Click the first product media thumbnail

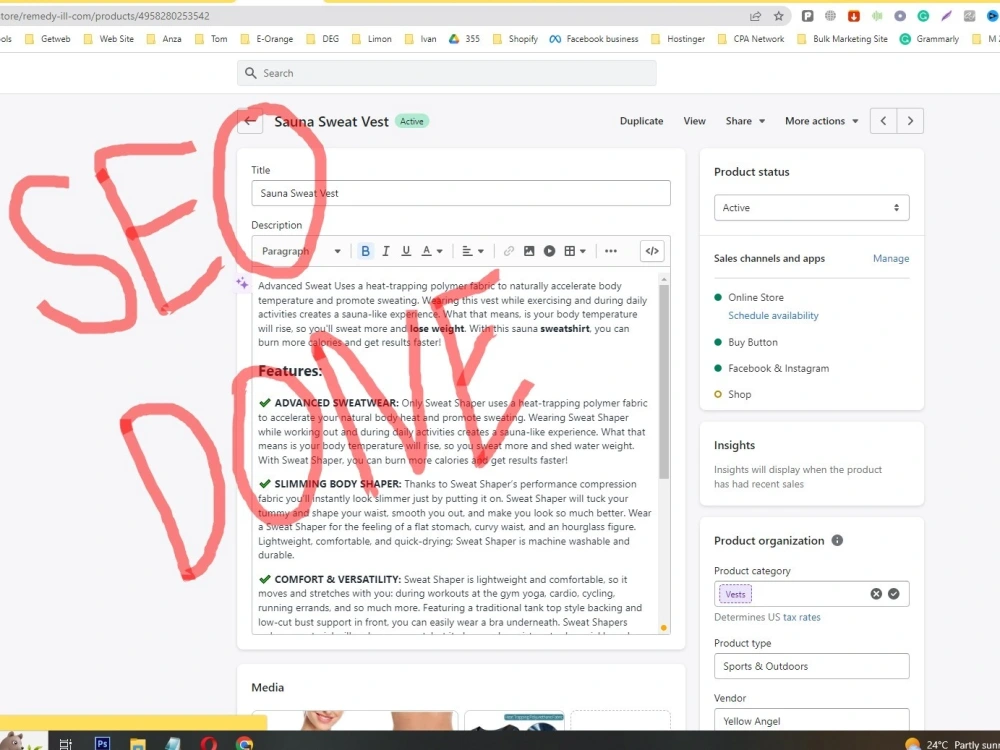tap(355, 721)
